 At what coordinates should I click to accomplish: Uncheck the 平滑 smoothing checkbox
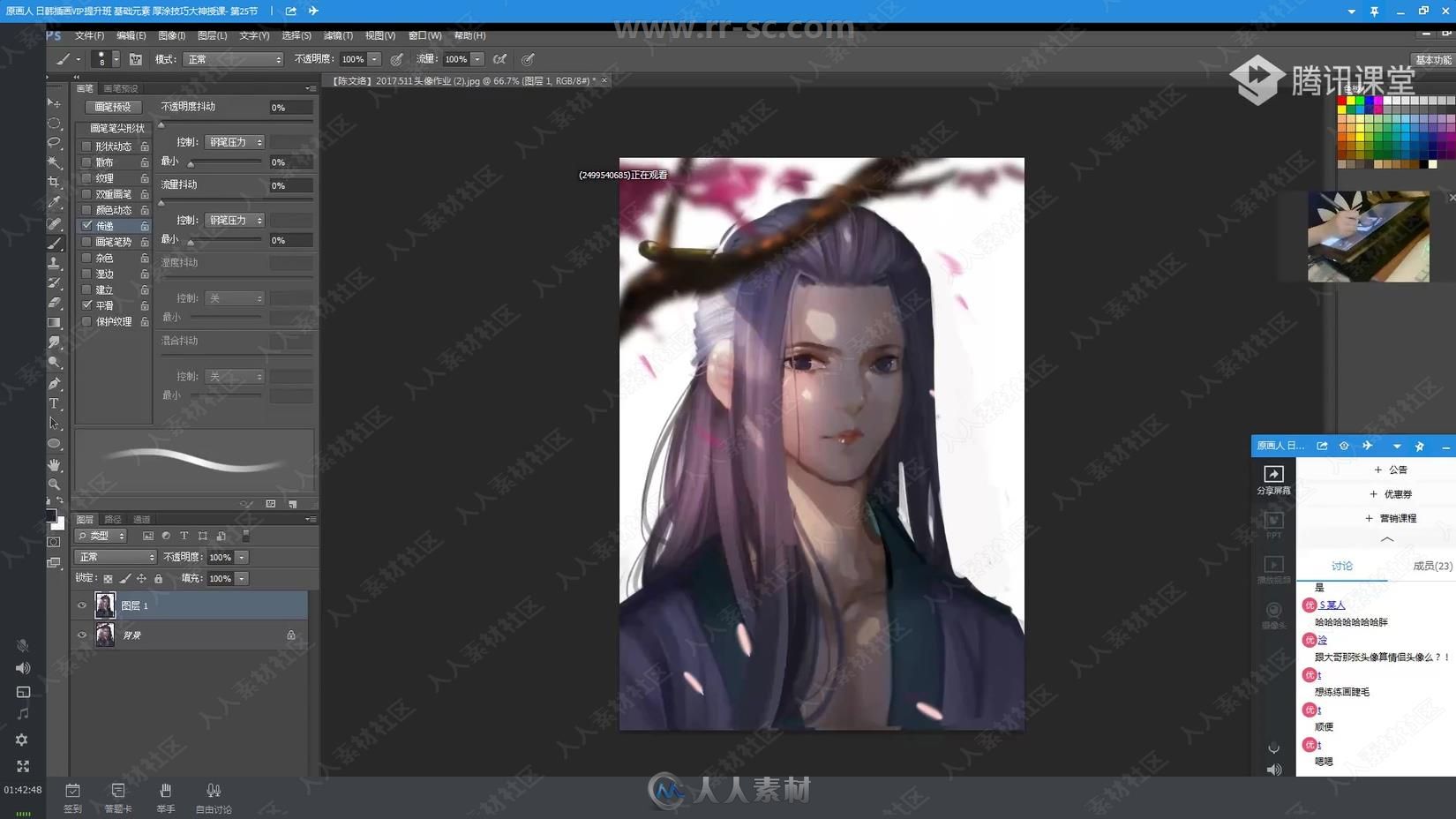pos(86,305)
